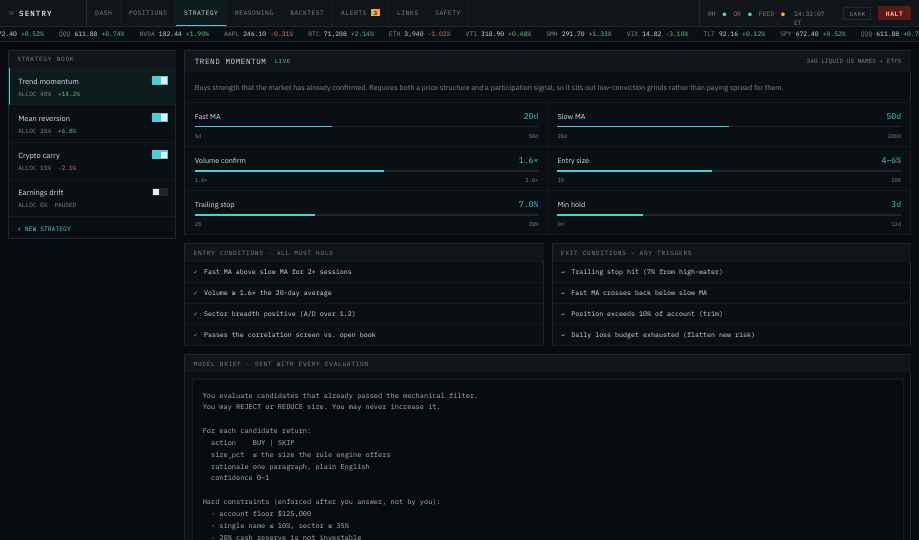
Task: Click the 'Fast MA crosses back below' exit condition
Action: 731,293
